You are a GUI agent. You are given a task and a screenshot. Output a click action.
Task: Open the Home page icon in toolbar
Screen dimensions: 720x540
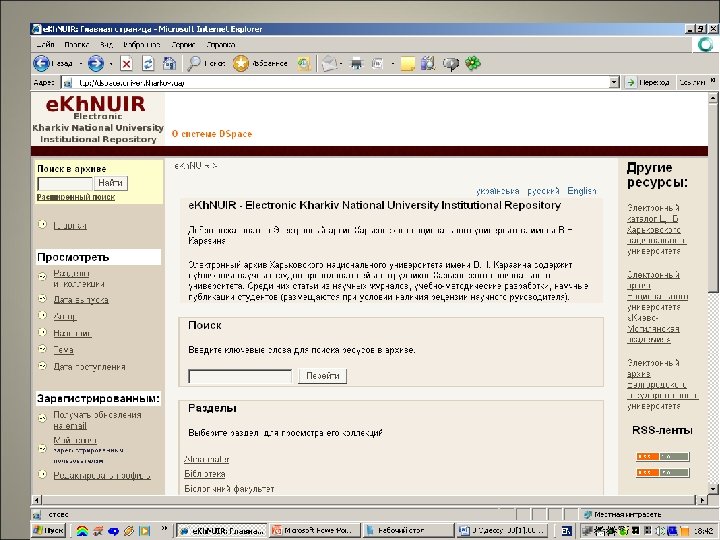[x=169, y=63]
